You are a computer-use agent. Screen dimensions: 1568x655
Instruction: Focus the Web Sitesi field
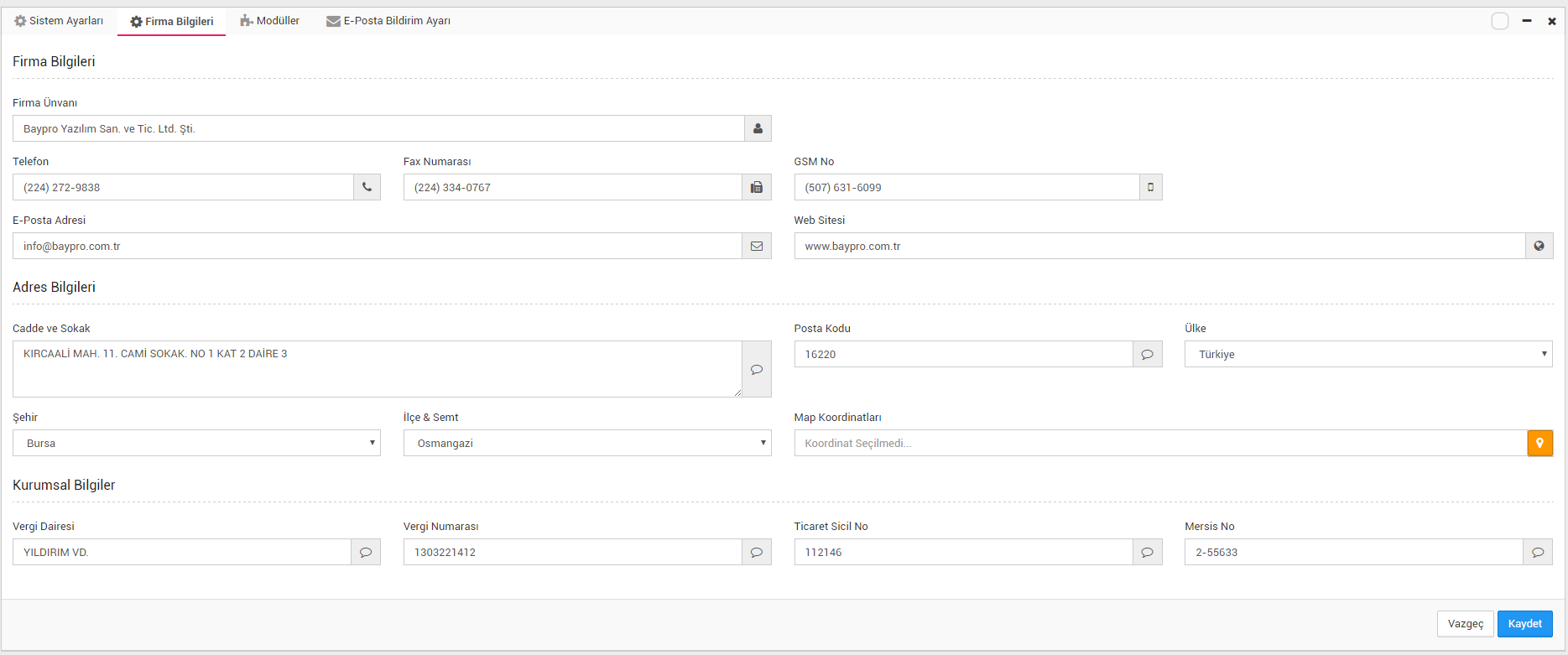1159,246
